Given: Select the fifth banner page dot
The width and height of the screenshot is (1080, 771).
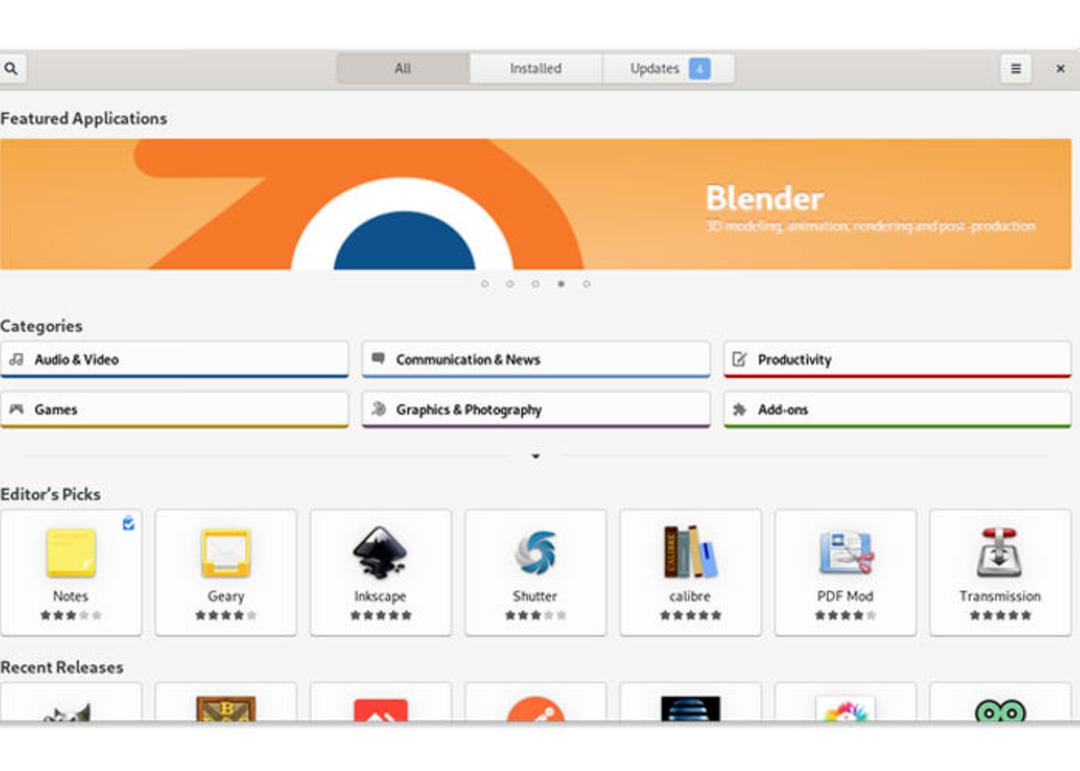Looking at the screenshot, I should 587,284.
